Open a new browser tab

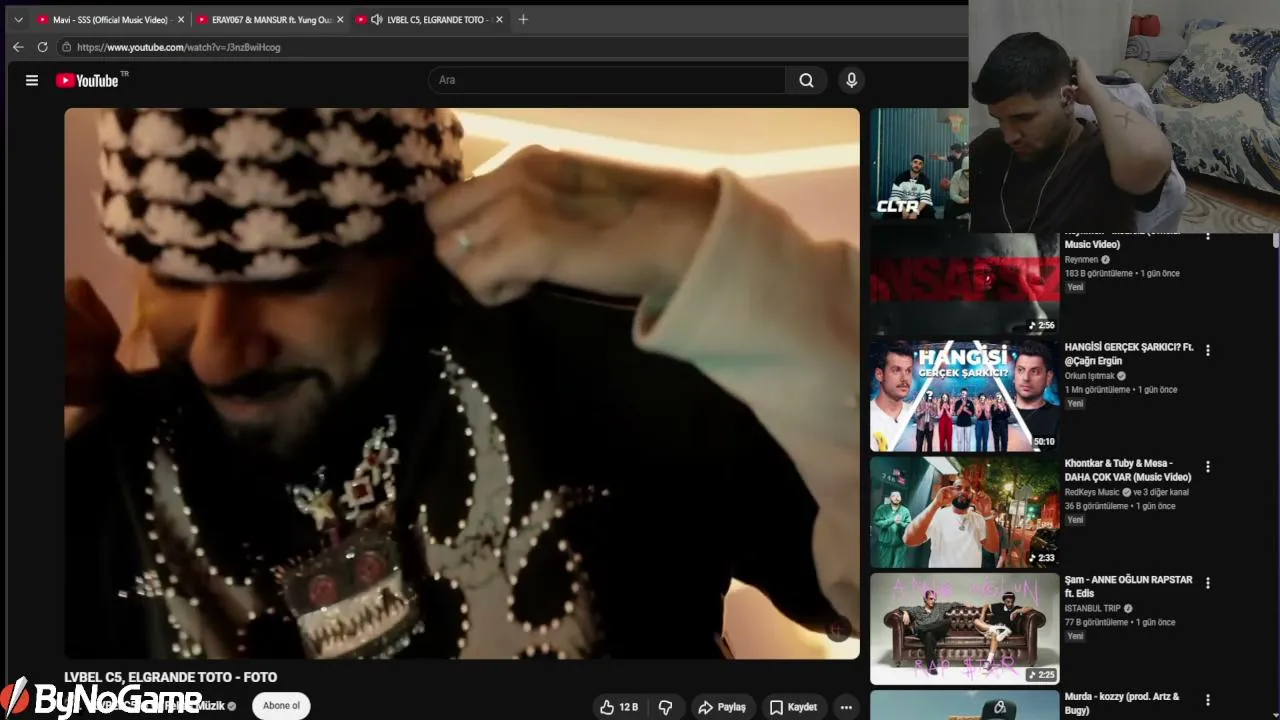pyautogui.click(x=523, y=19)
